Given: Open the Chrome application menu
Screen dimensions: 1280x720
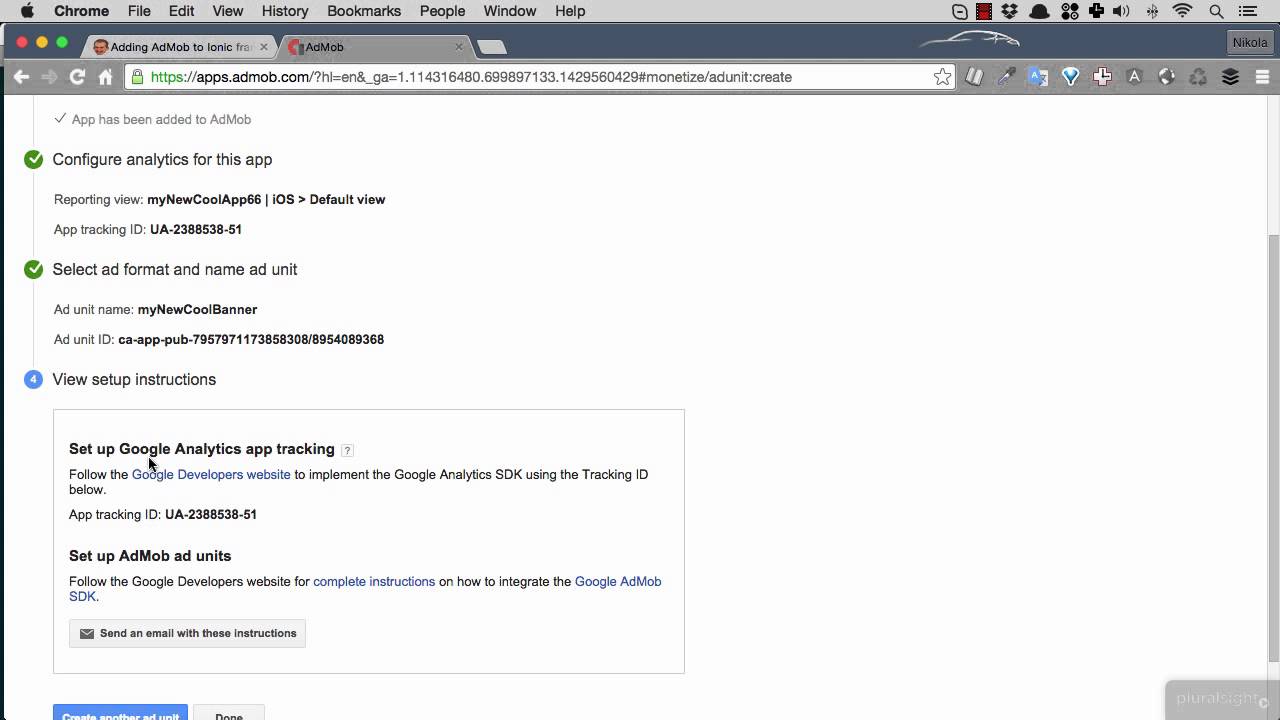Looking at the screenshot, I should click(81, 11).
